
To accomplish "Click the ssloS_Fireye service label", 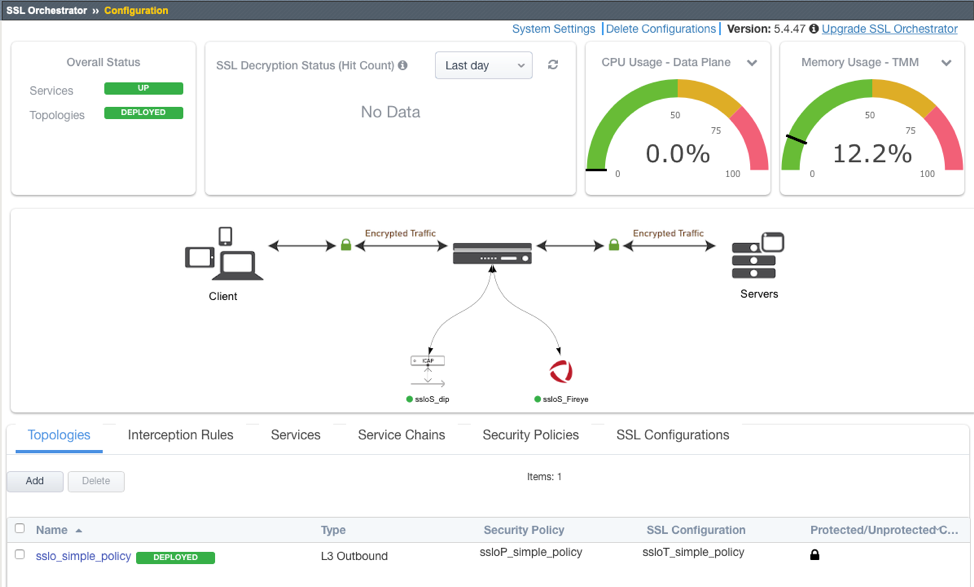I will click(565, 399).
